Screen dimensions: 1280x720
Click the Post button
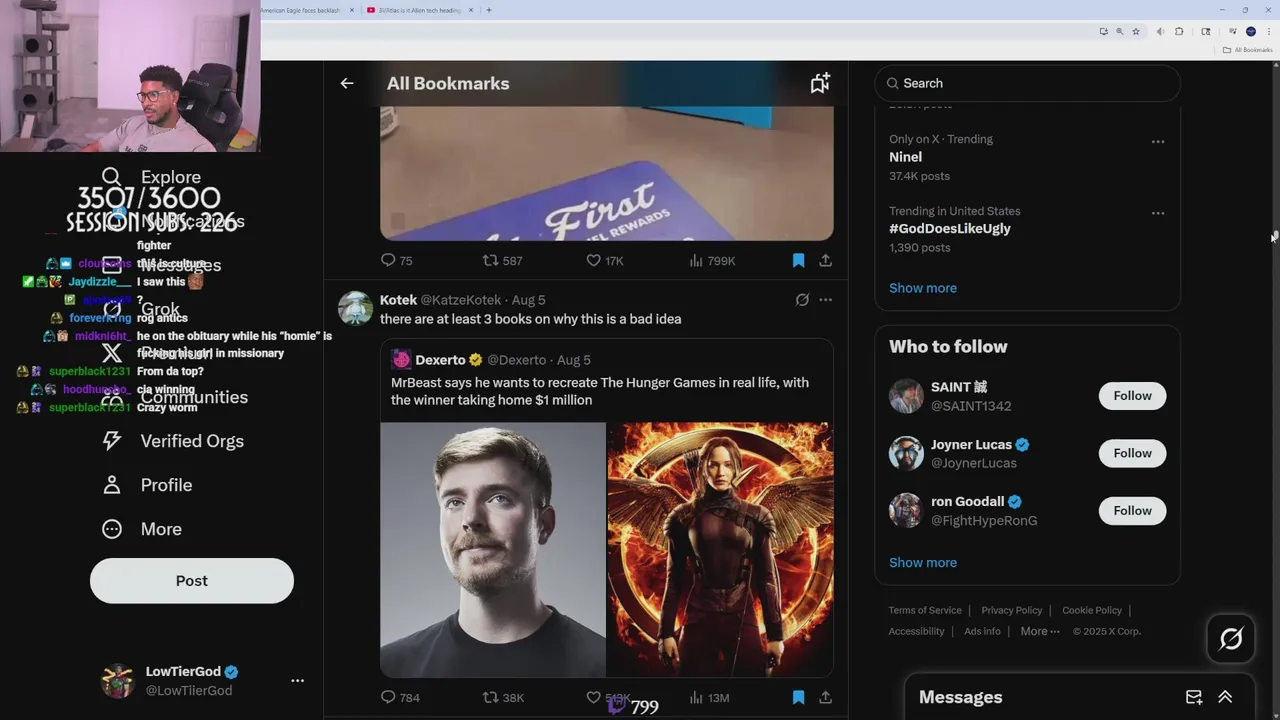click(192, 581)
